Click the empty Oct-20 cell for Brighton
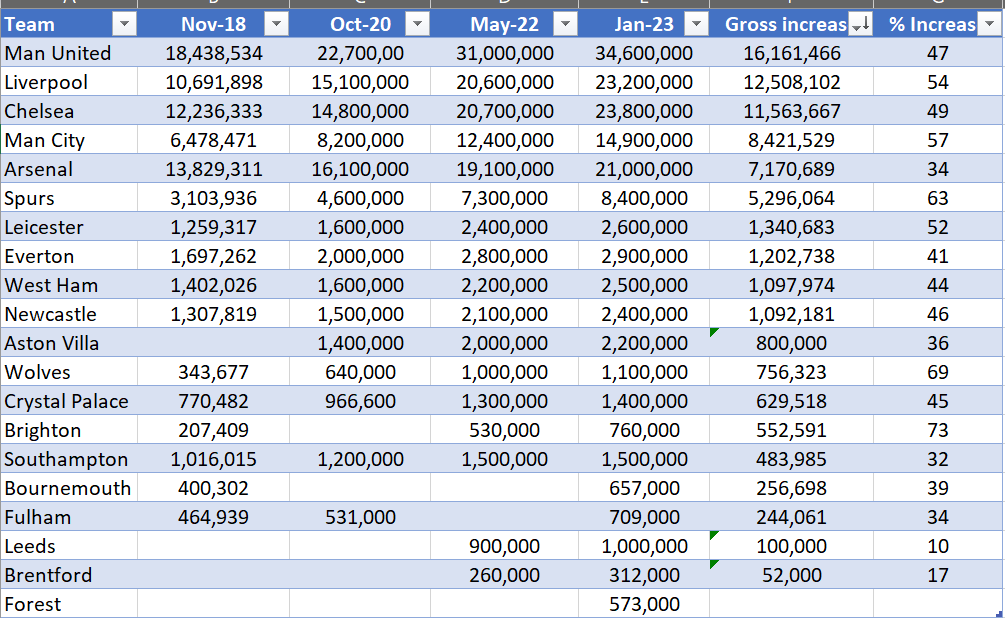 [360, 430]
